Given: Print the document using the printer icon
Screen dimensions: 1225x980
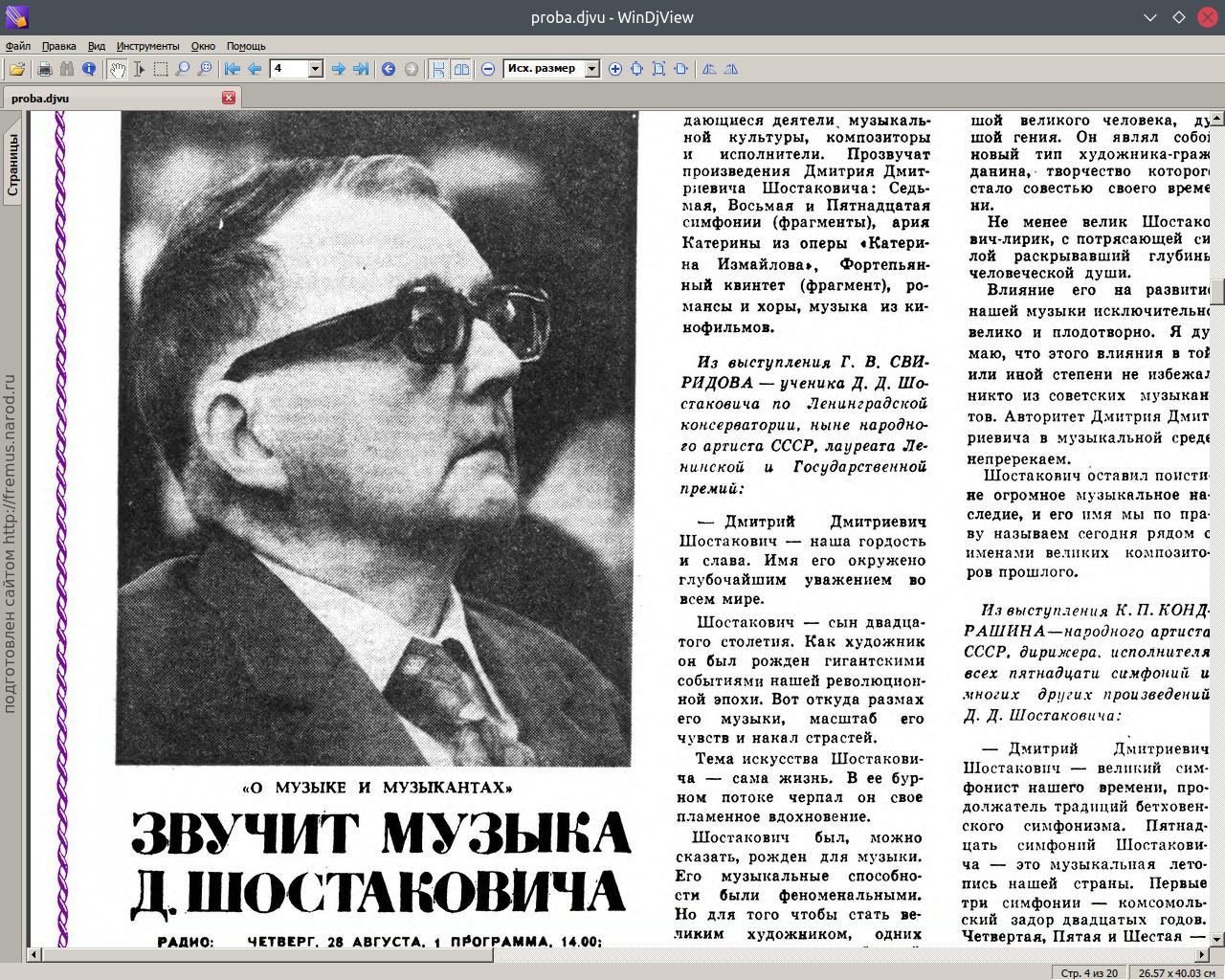Looking at the screenshot, I should (44, 69).
